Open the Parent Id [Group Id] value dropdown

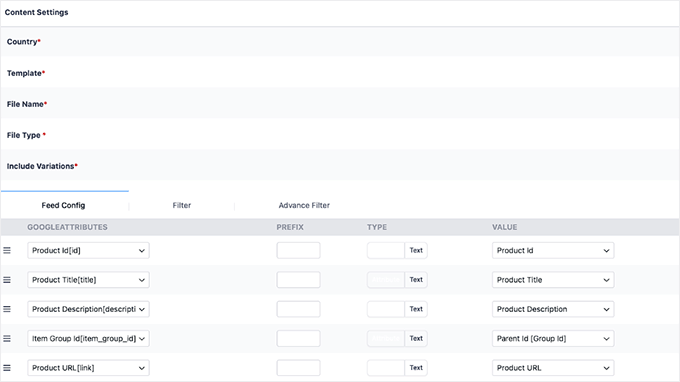[x=553, y=339]
